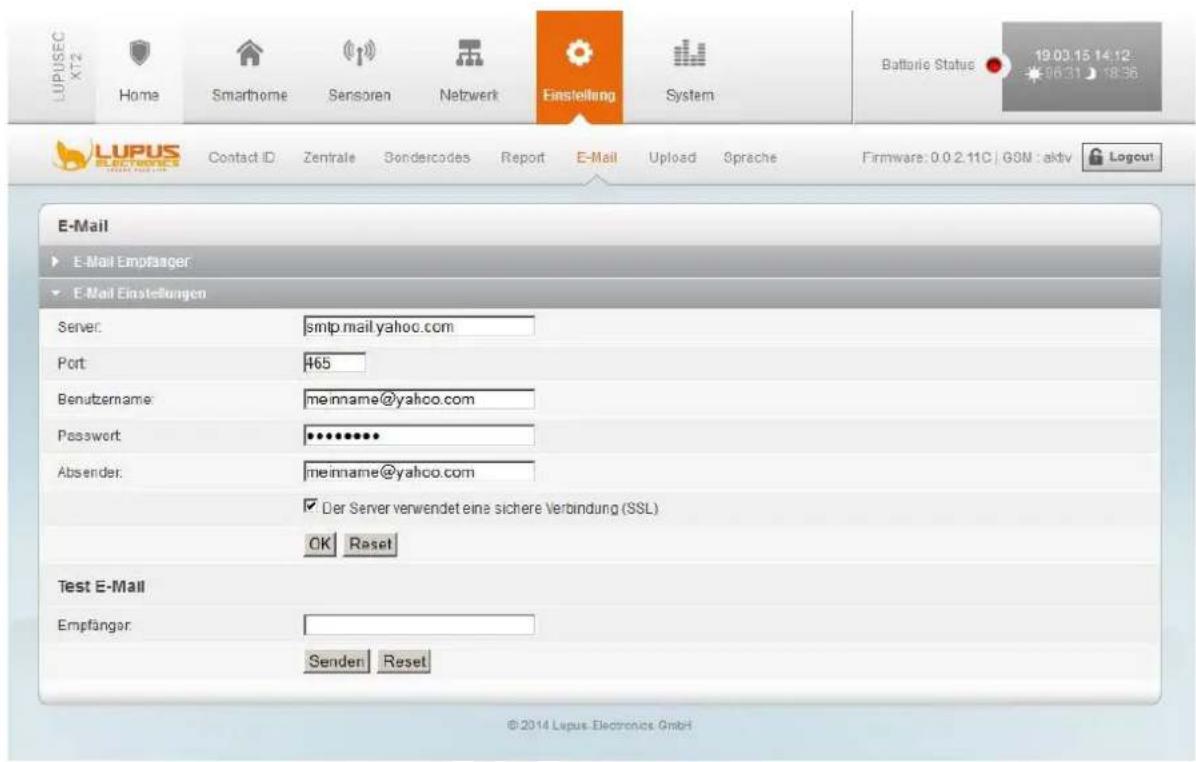Click the lock icon on Logout

coord(1096,157)
